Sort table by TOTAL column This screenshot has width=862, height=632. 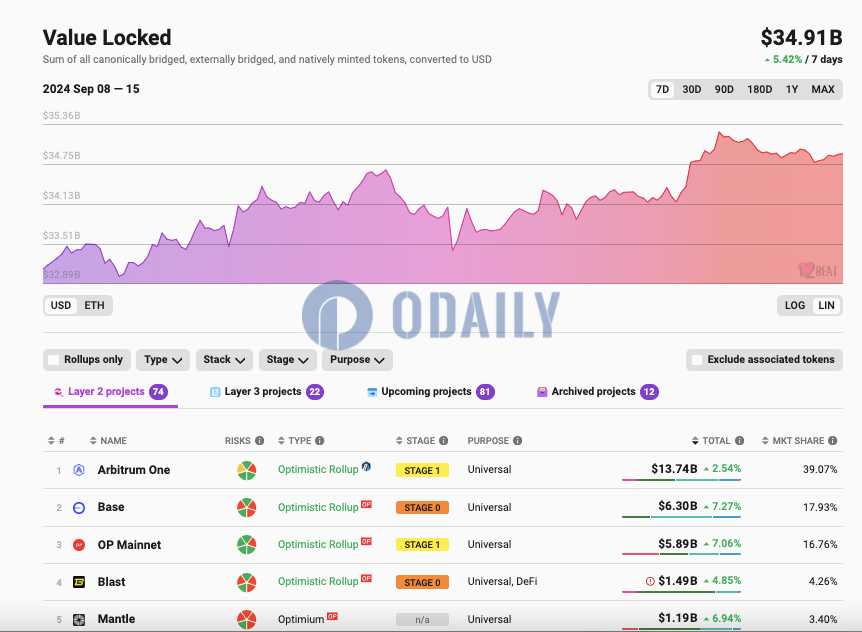coord(711,441)
